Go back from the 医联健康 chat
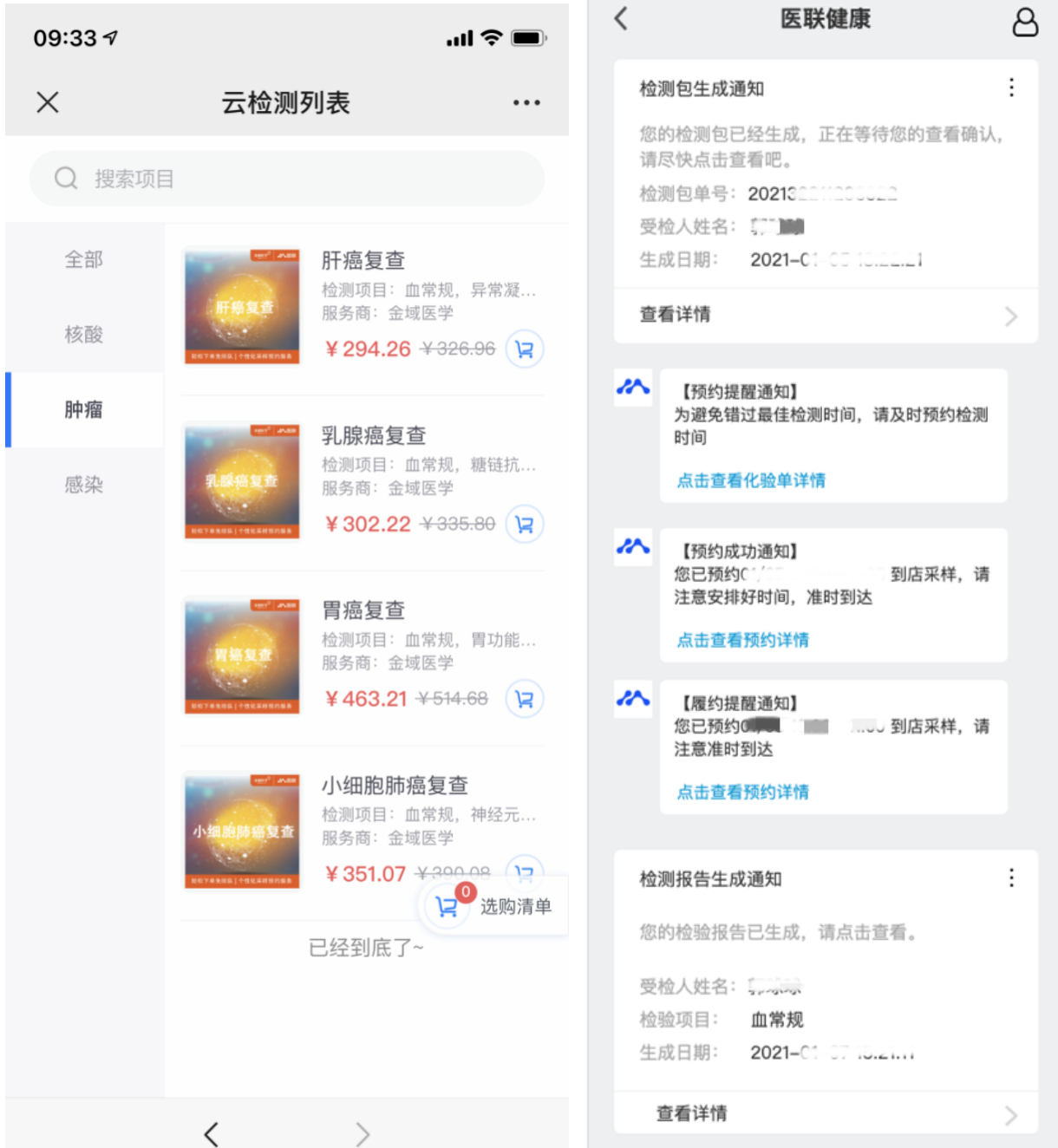 621,19
